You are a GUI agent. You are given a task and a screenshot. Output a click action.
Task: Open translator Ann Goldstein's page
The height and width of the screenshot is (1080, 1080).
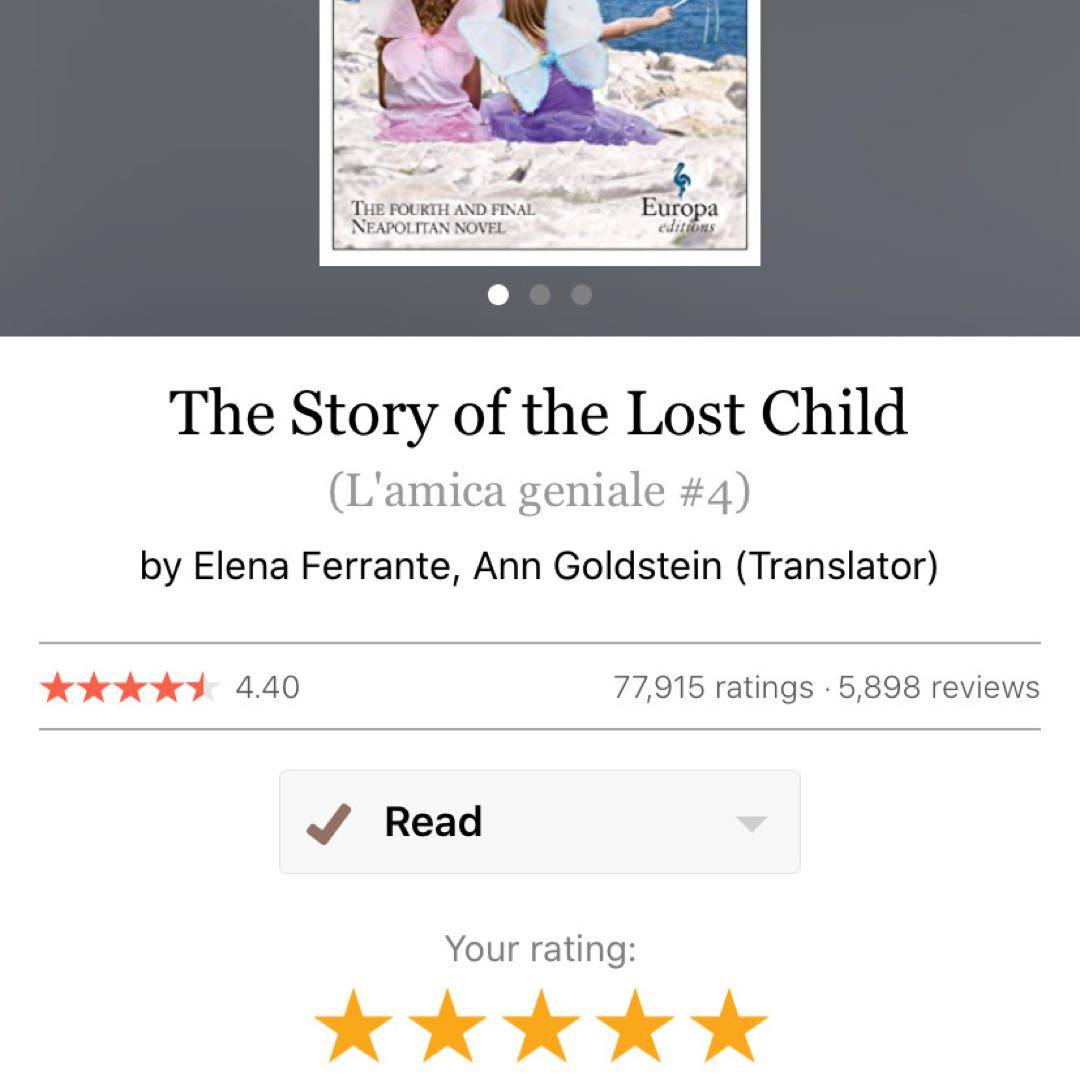point(597,566)
